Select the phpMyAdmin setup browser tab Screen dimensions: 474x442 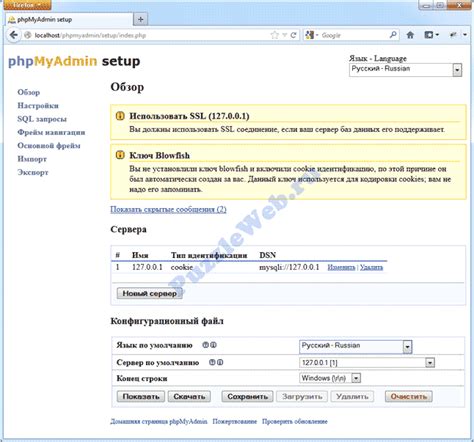pyautogui.click(x=69, y=20)
